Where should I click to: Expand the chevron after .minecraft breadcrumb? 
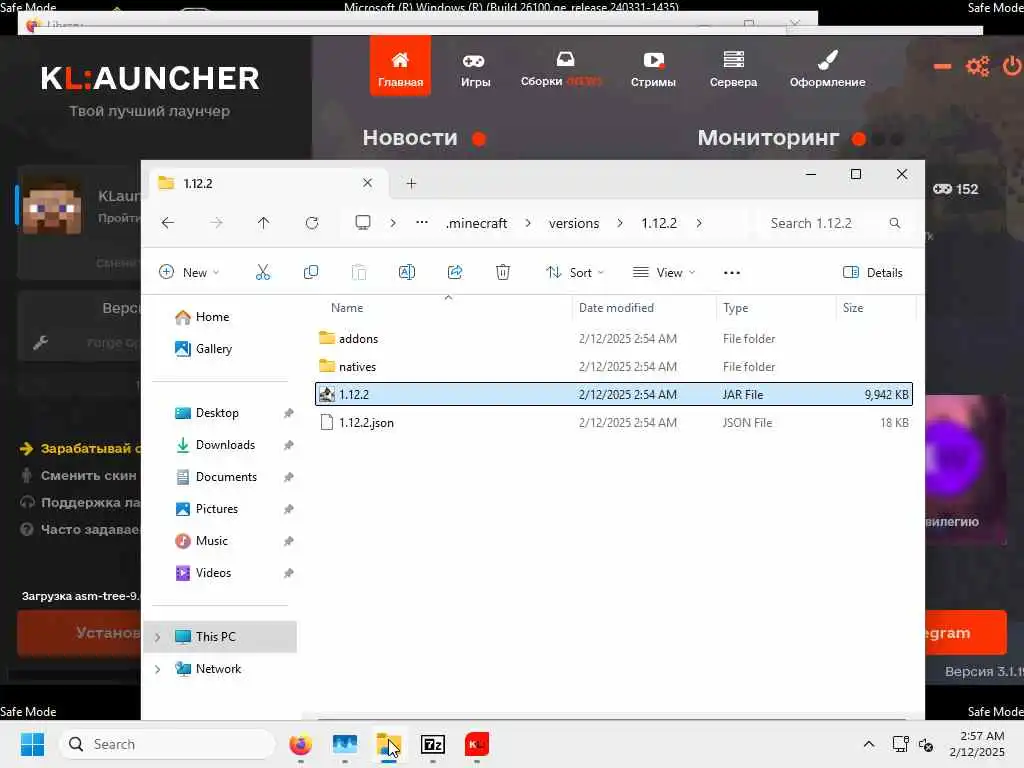528,223
